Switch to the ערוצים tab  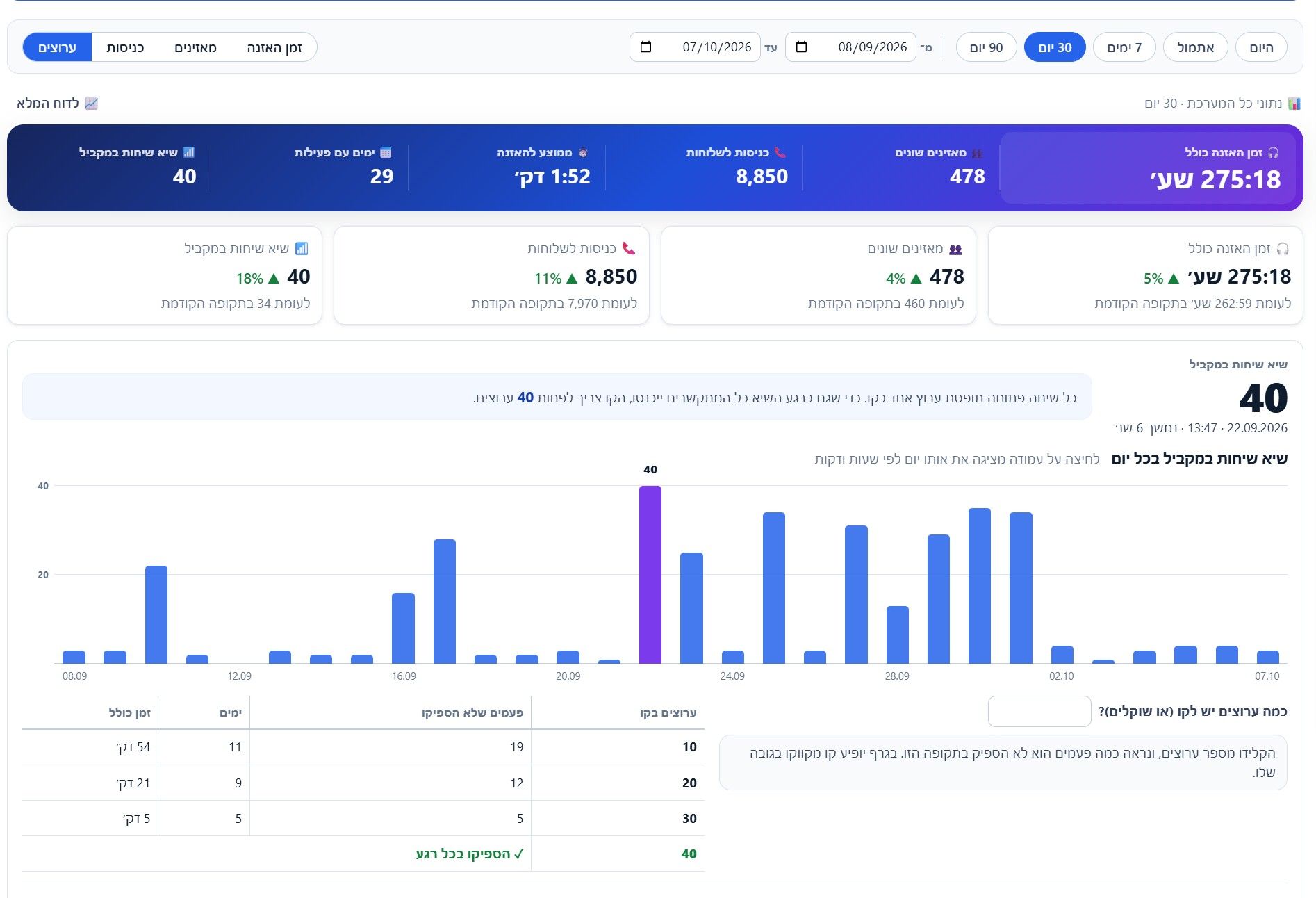tap(57, 47)
